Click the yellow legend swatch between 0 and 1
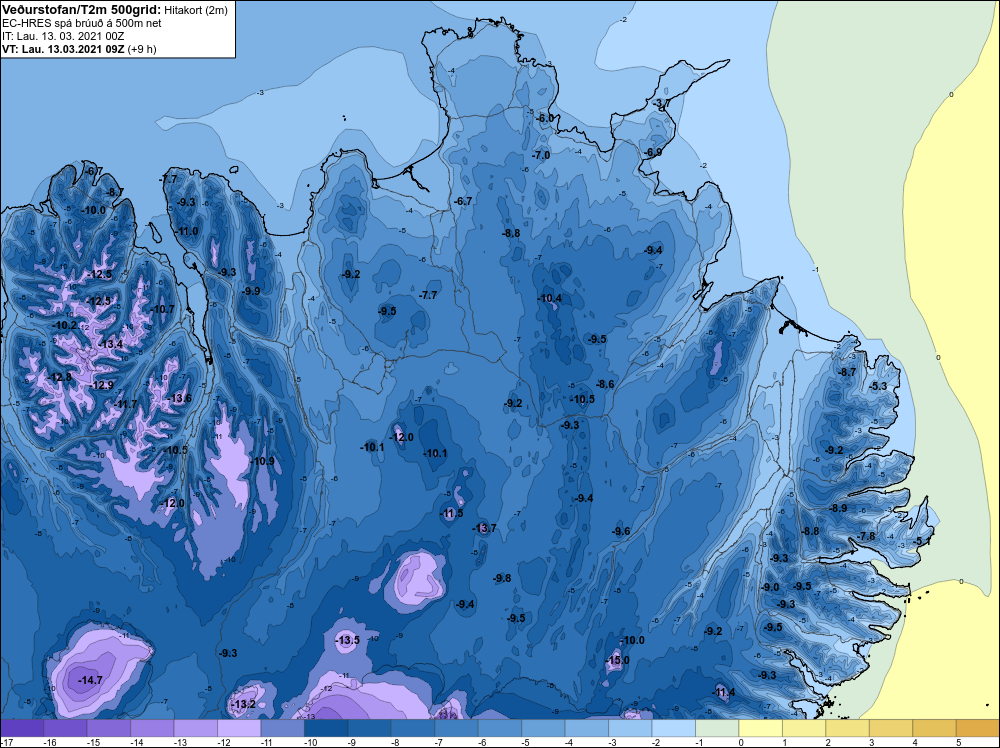The width and height of the screenshot is (1000, 748). [760, 728]
